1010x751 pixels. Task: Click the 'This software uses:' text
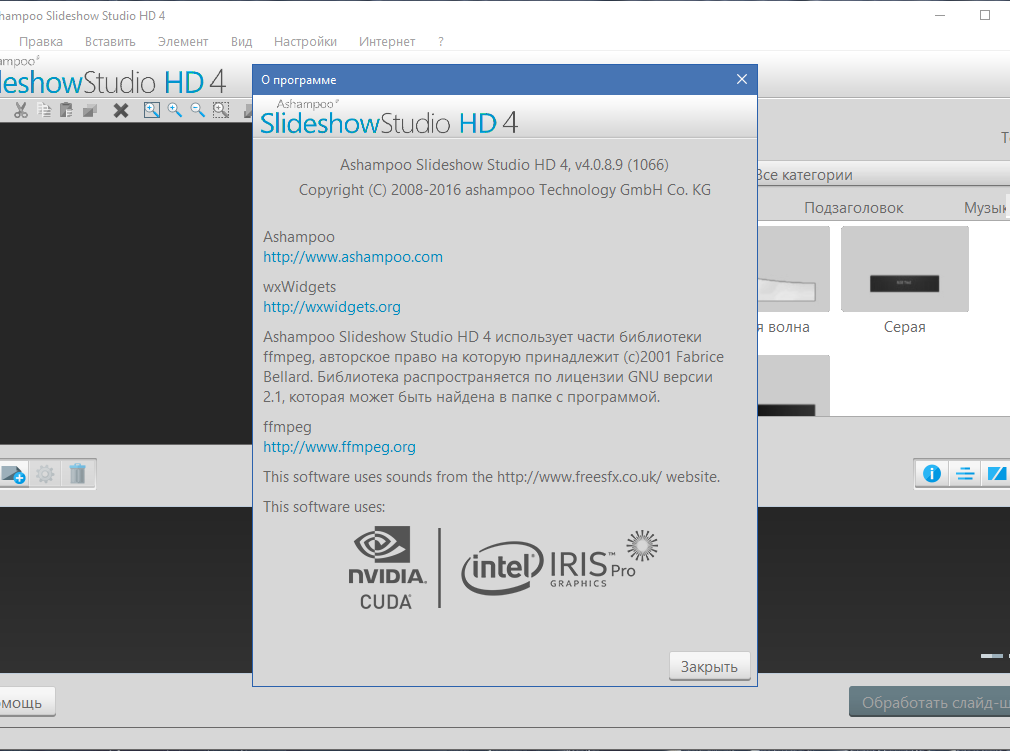324,507
